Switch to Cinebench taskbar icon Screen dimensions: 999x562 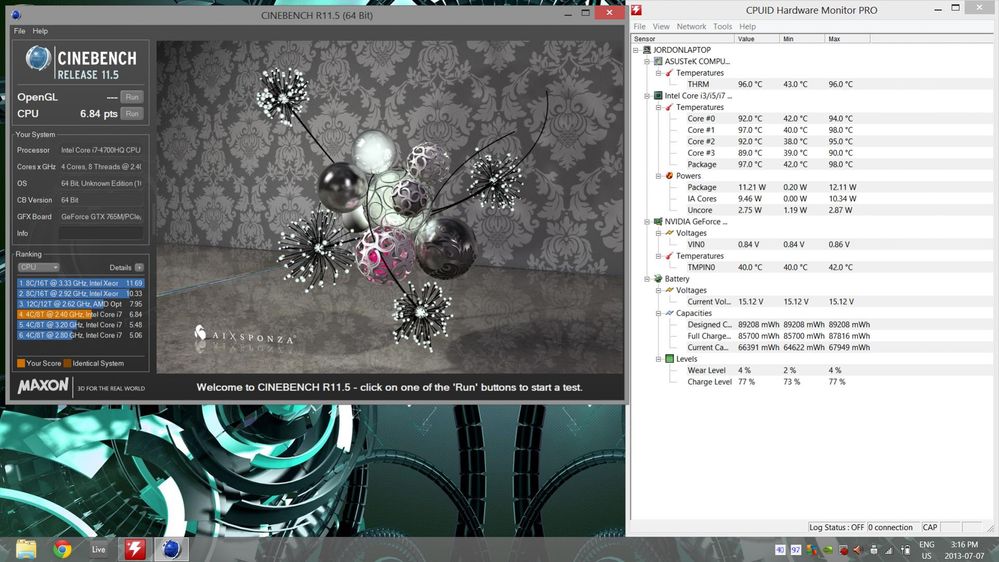[171, 549]
